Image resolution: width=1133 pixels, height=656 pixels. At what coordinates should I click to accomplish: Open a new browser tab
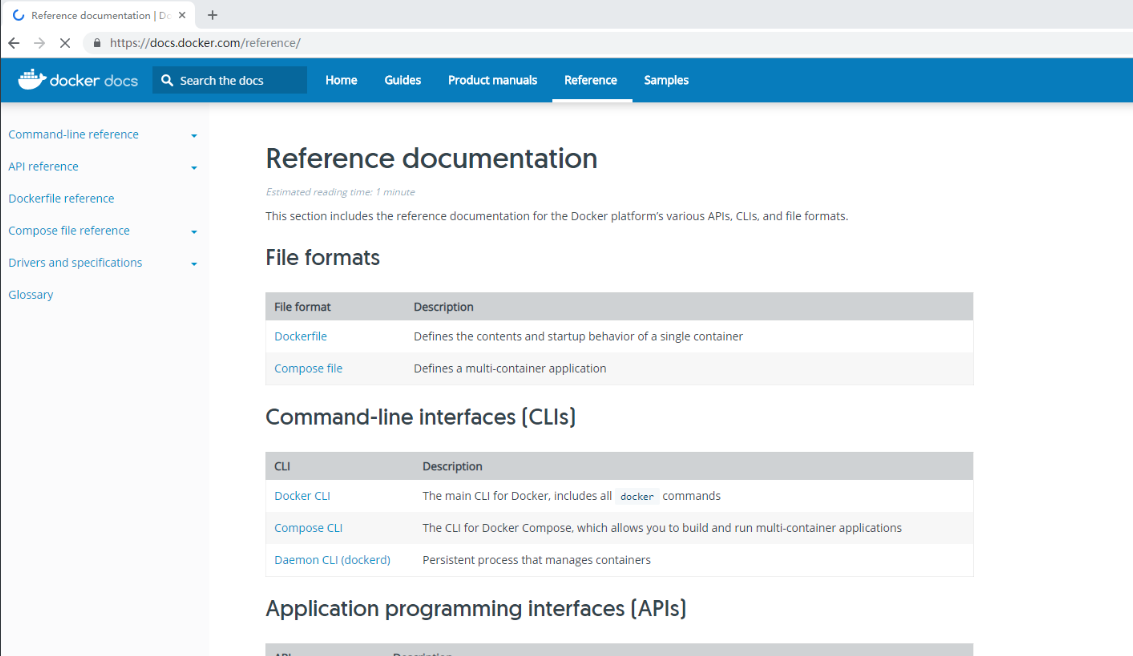tap(212, 15)
